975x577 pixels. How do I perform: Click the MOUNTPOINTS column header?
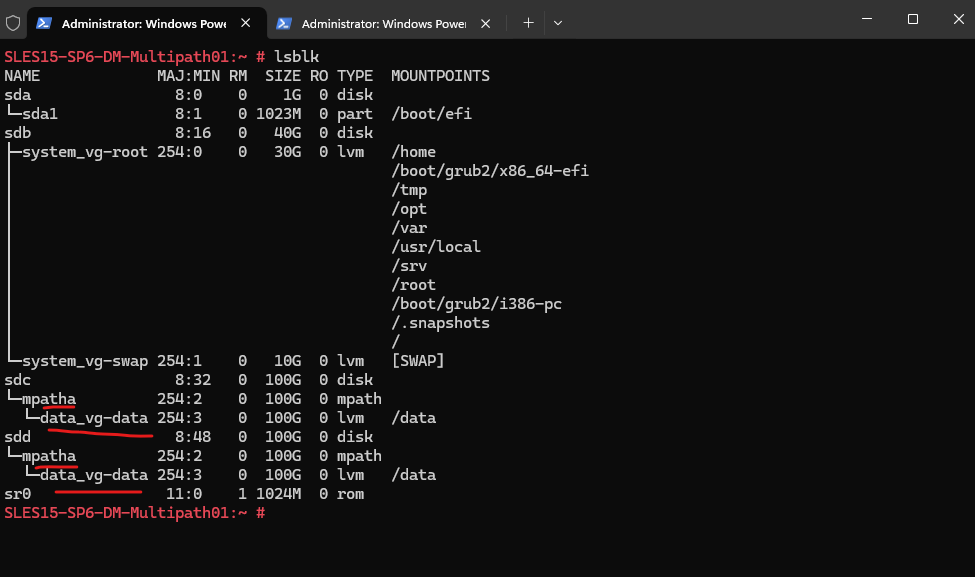pyautogui.click(x=440, y=76)
